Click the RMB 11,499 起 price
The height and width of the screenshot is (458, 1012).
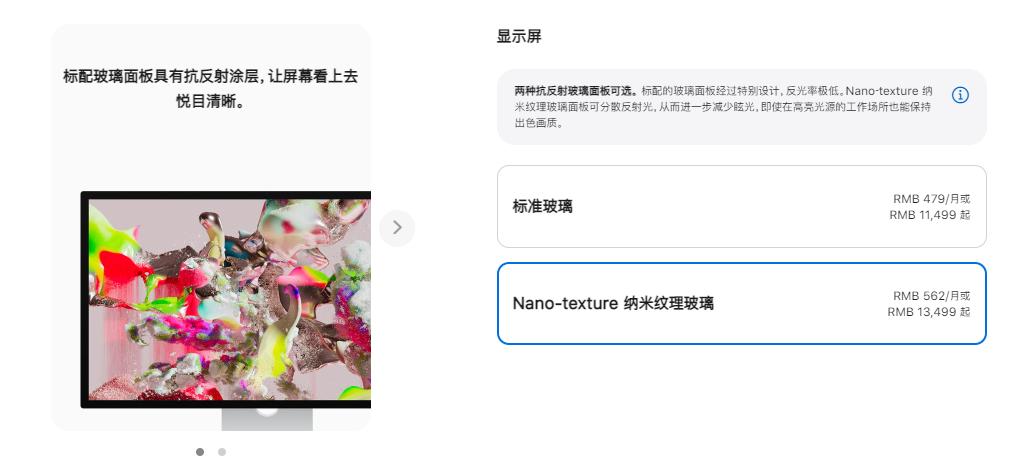coord(929,215)
